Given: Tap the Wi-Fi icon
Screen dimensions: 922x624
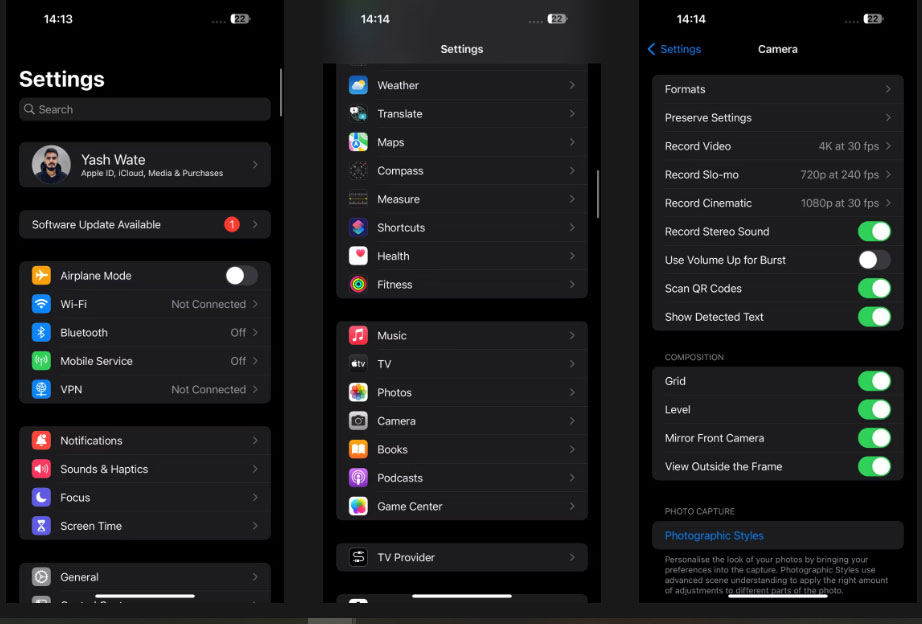Looking at the screenshot, I should [41, 304].
